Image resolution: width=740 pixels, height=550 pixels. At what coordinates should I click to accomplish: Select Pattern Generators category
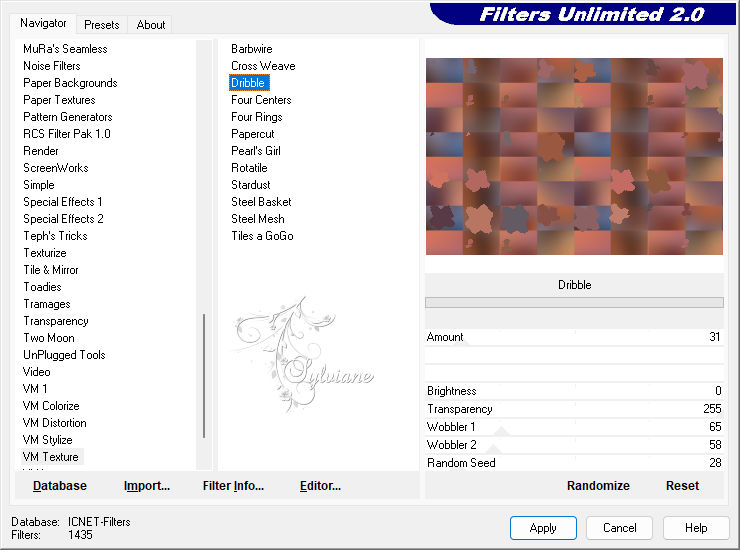click(68, 117)
